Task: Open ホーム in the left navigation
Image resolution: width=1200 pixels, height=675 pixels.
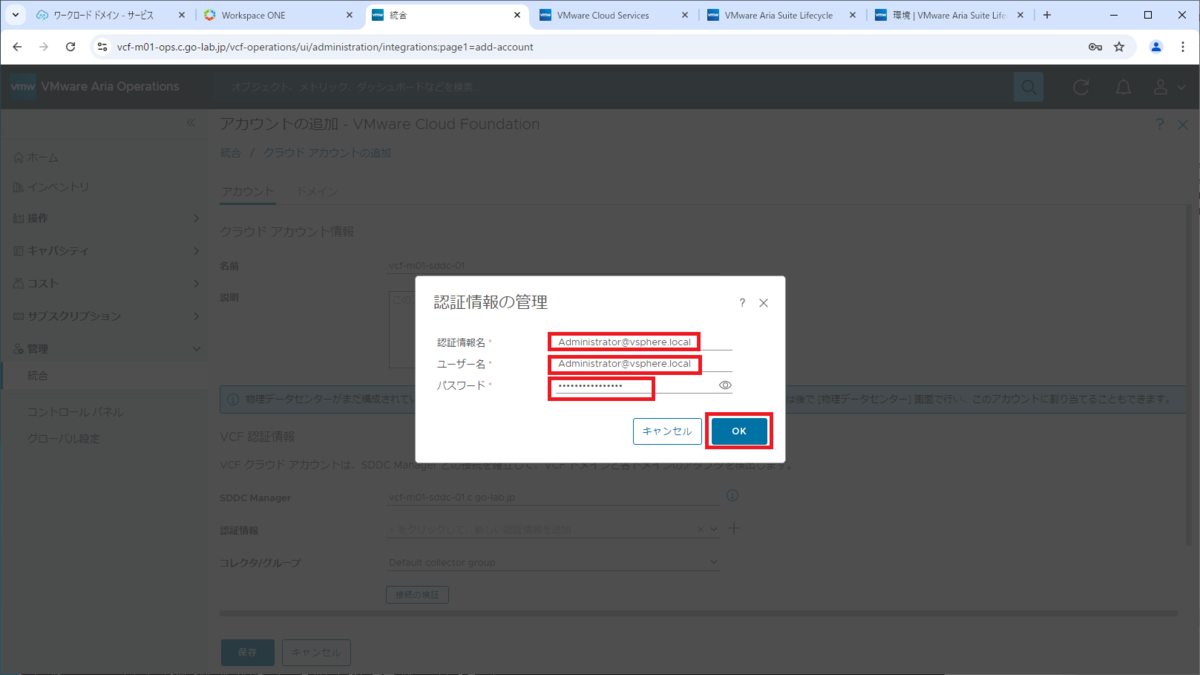Action: click(x=36, y=158)
